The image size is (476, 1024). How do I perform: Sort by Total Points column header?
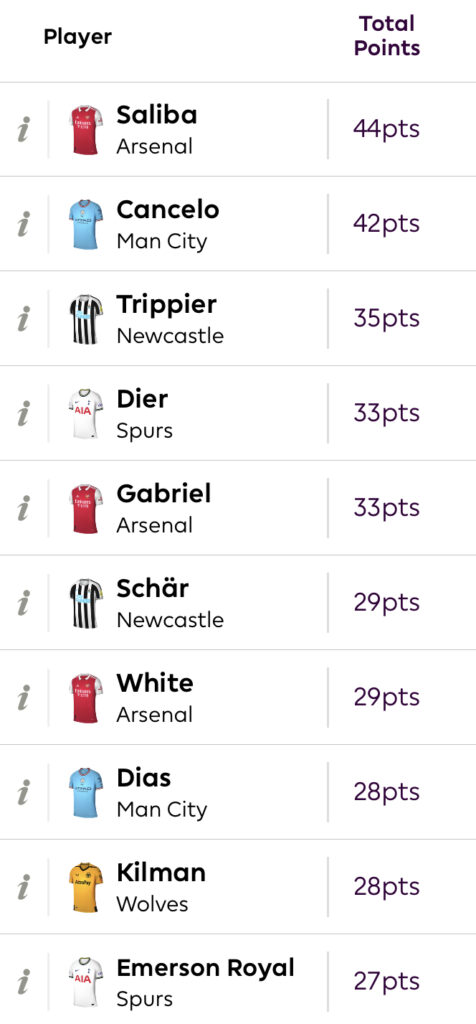(387, 36)
